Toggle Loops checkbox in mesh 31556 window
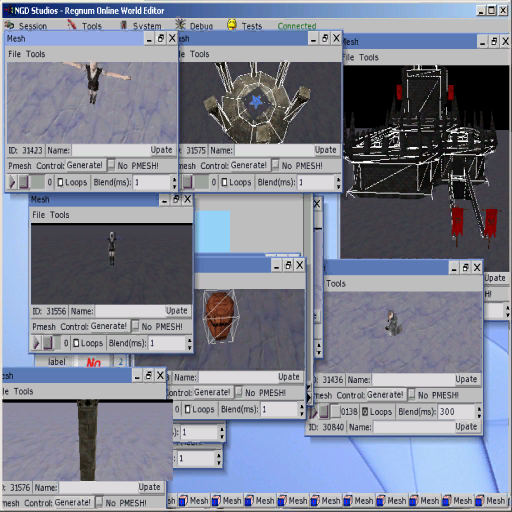512x512 pixels. point(76,343)
